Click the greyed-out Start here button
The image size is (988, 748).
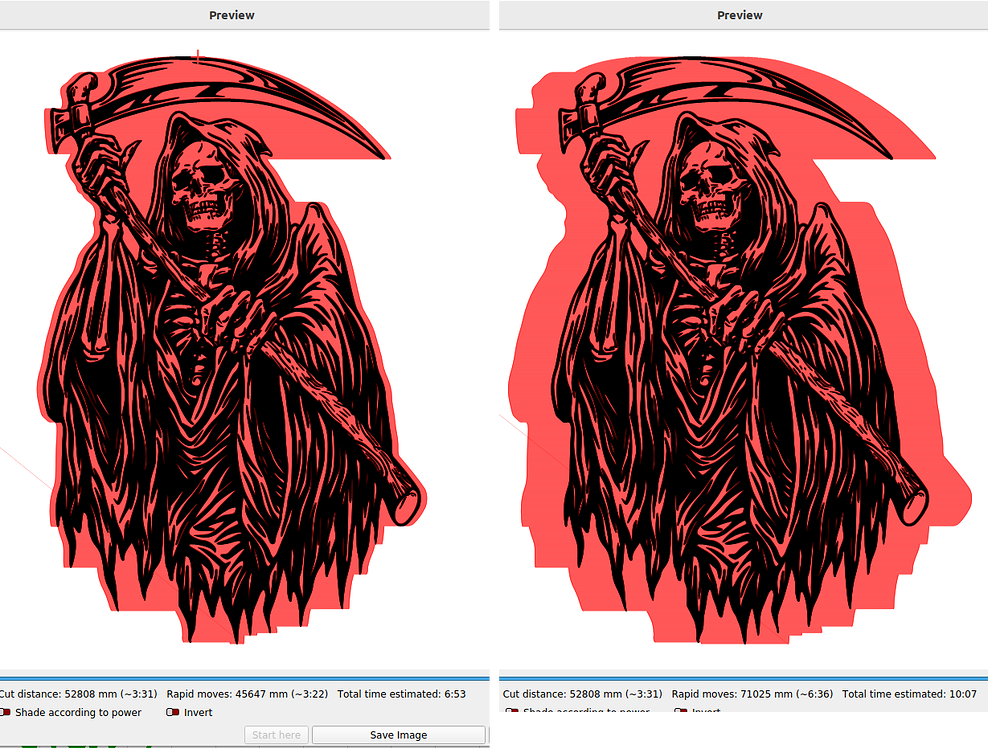276,735
